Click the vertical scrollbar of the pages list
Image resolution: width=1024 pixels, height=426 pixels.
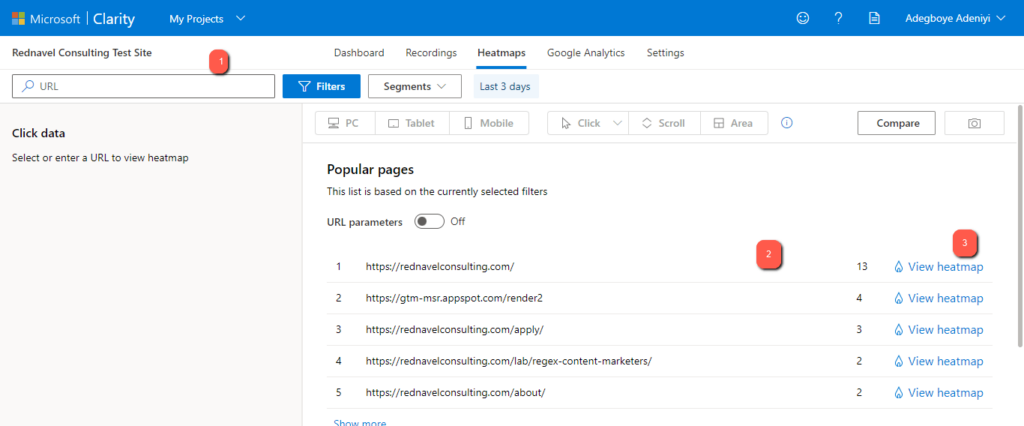click(x=1019, y=225)
